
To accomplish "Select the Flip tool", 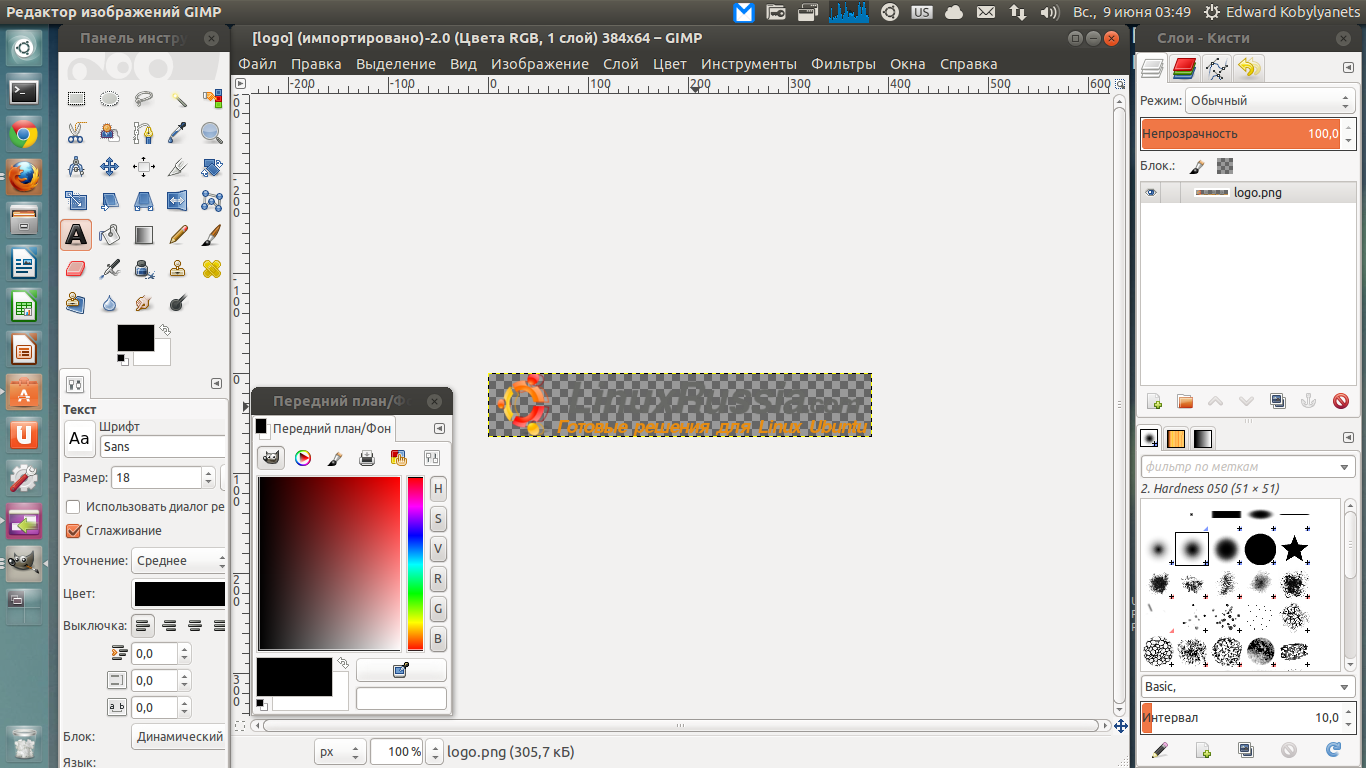I will pos(178,201).
